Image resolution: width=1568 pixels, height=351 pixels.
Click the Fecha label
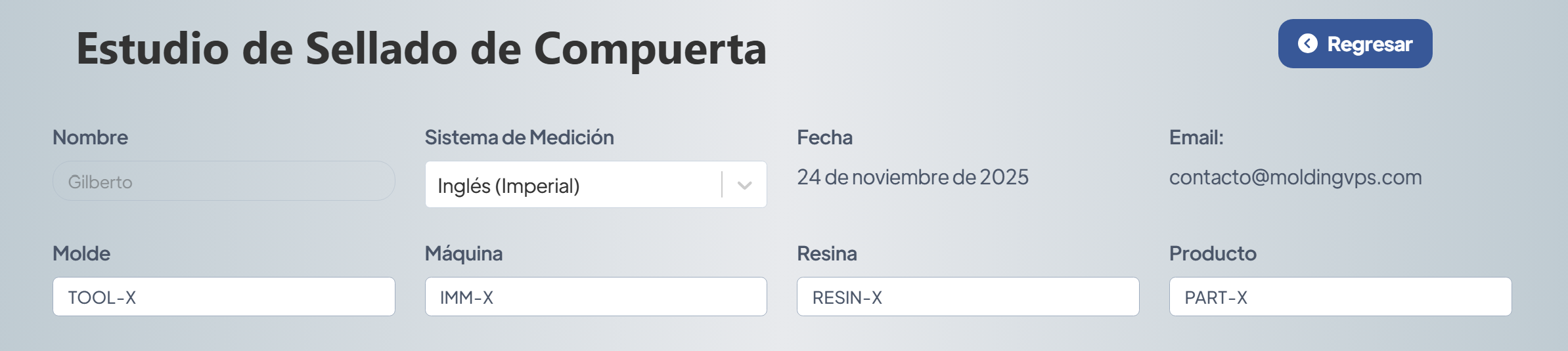tap(824, 138)
